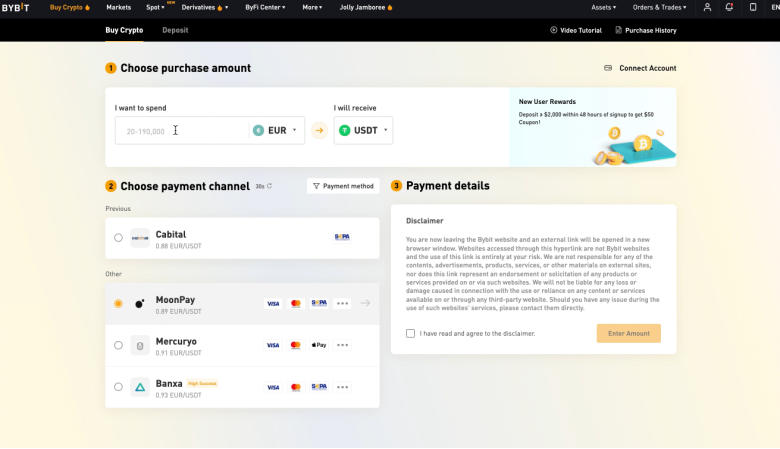This screenshot has height=449, width=780.
Task: Select the Banxa payment channel radio
Action: (118, 387)
